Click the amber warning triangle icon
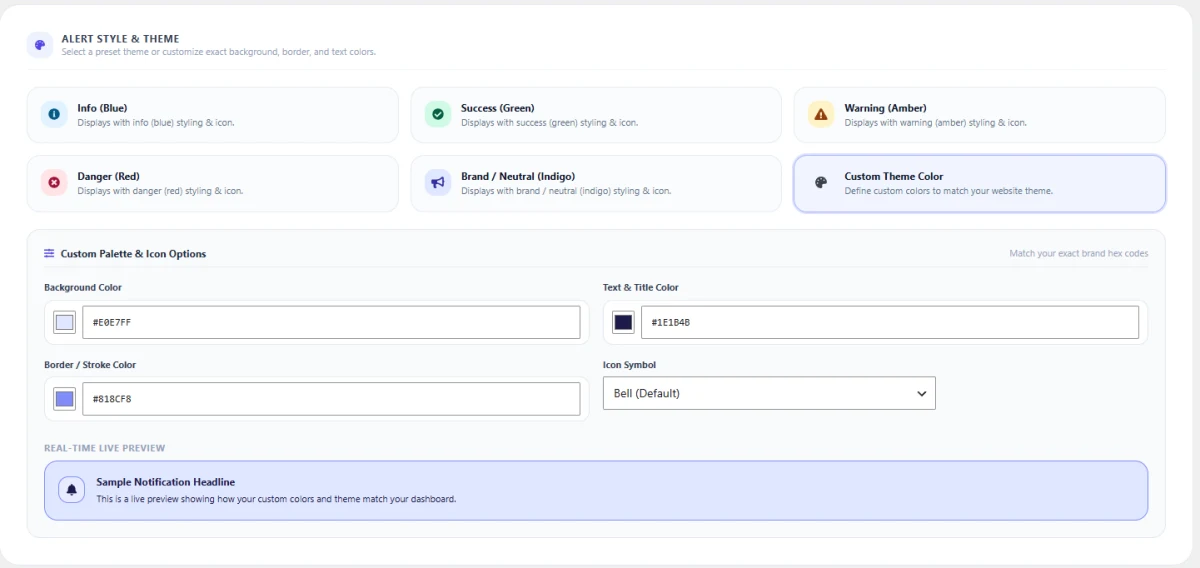The height and width of the screenshot is (568, 1200). pyautogui.click(x=821, y=114)
